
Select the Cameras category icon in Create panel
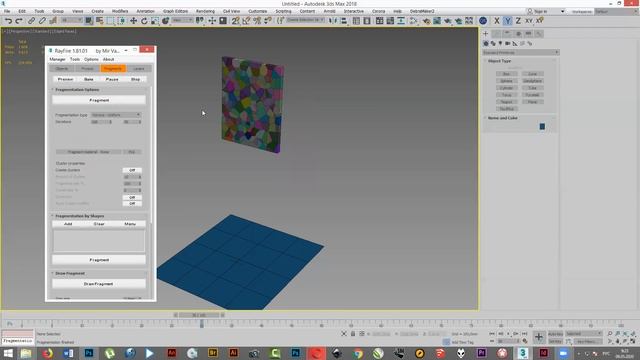[508, 43]
